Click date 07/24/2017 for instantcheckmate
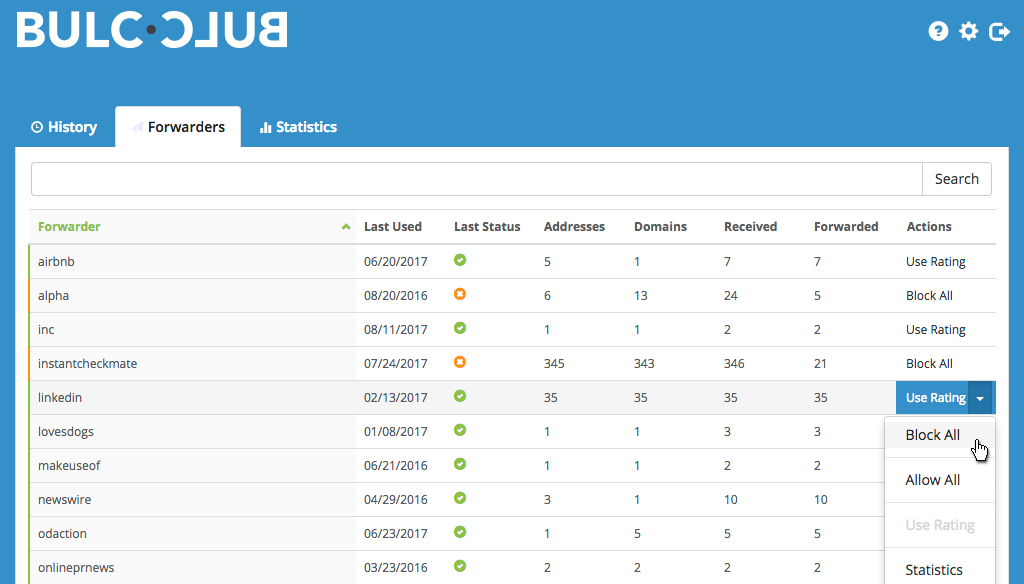The height and width of the screenshot is (584, 1024). pos(396,364)
